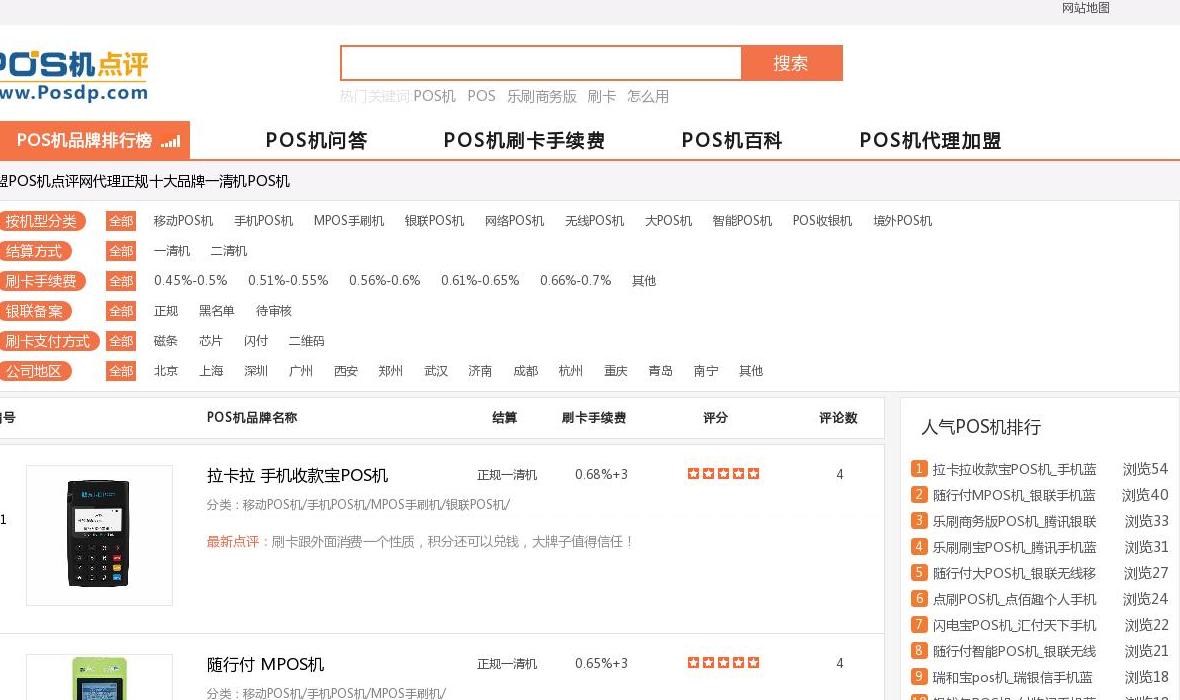
Task: Open the 网站地图 link
Action: (x=1085, y=8)
